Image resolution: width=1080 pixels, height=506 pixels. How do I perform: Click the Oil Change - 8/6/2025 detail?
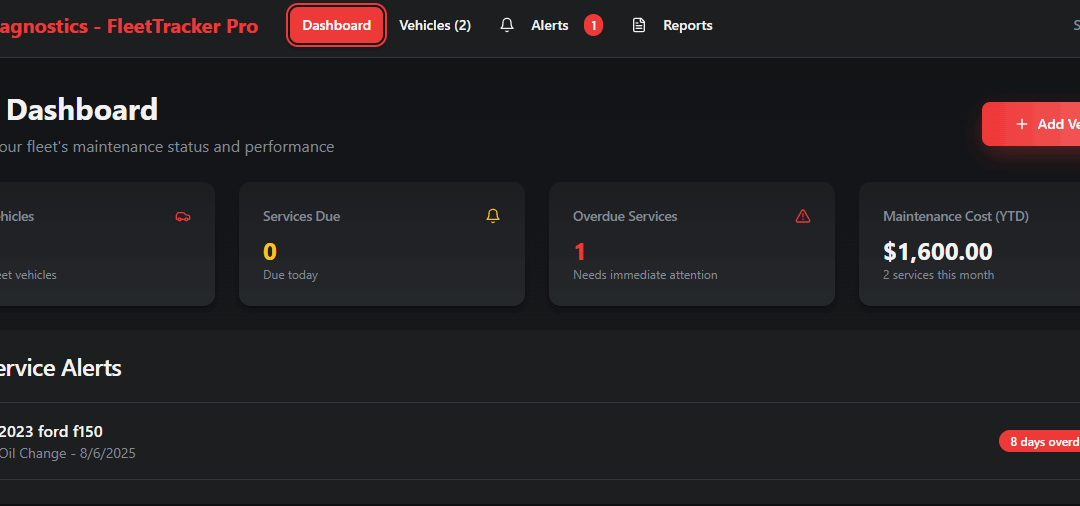click(67, 454)
